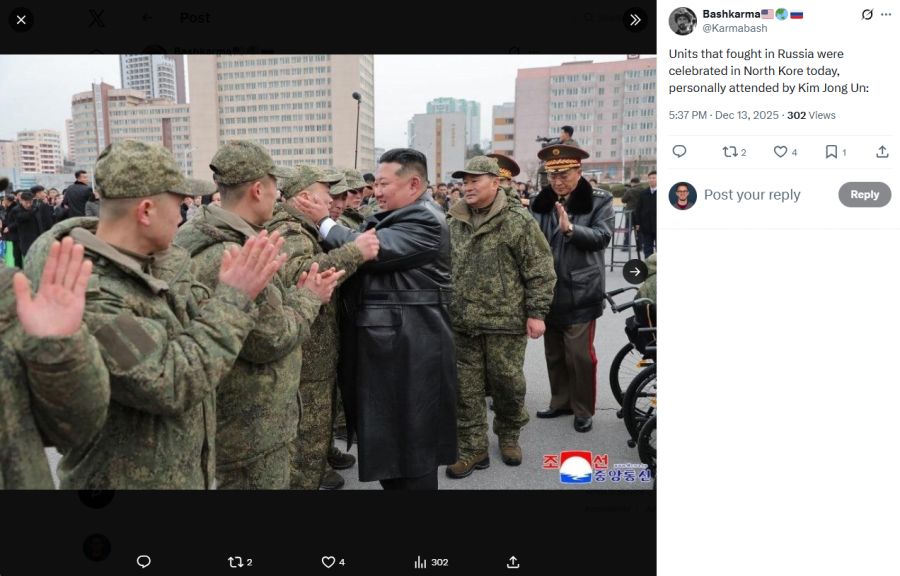Ask Grok using the Grok icon

coord(866,14)
